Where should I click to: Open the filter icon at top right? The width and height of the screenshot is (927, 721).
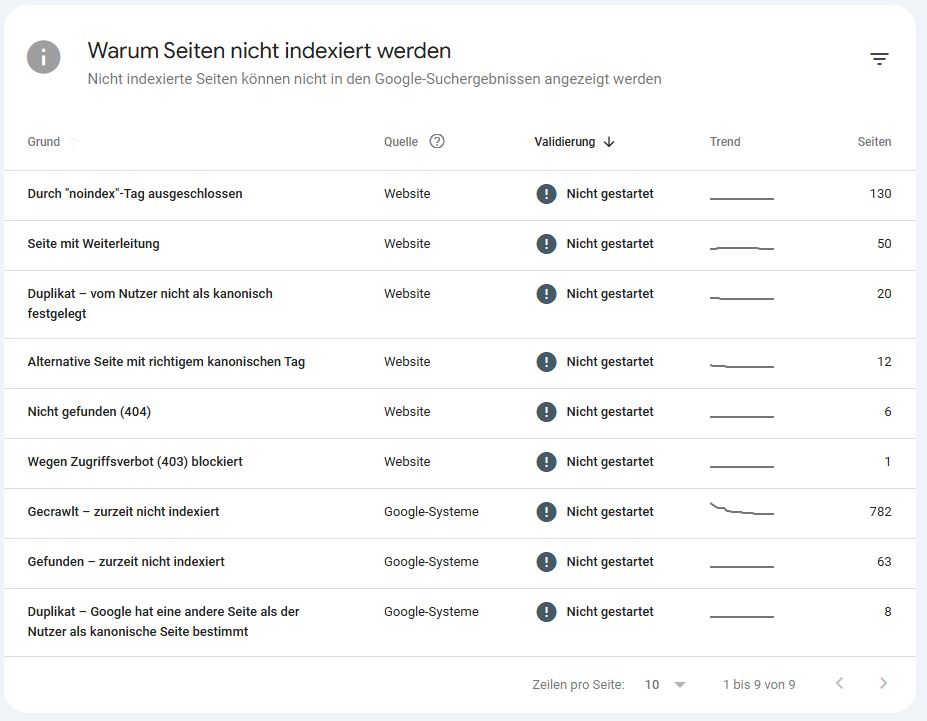click(x=879, y=59)
